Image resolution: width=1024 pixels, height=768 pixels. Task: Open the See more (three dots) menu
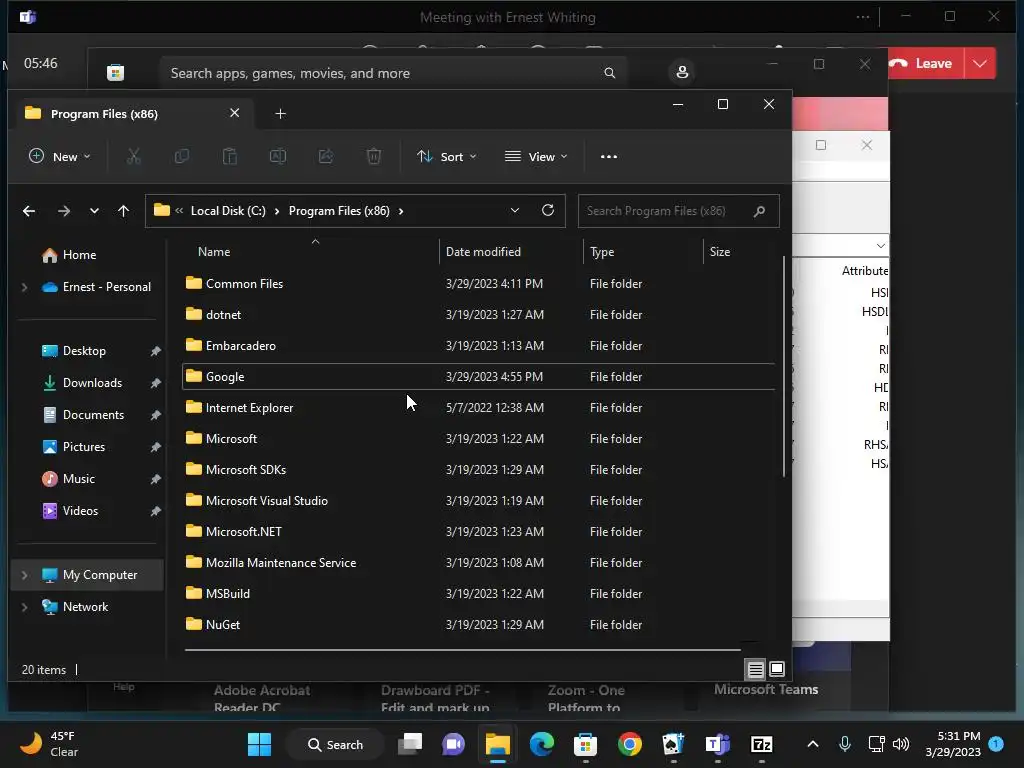[609, 157]
